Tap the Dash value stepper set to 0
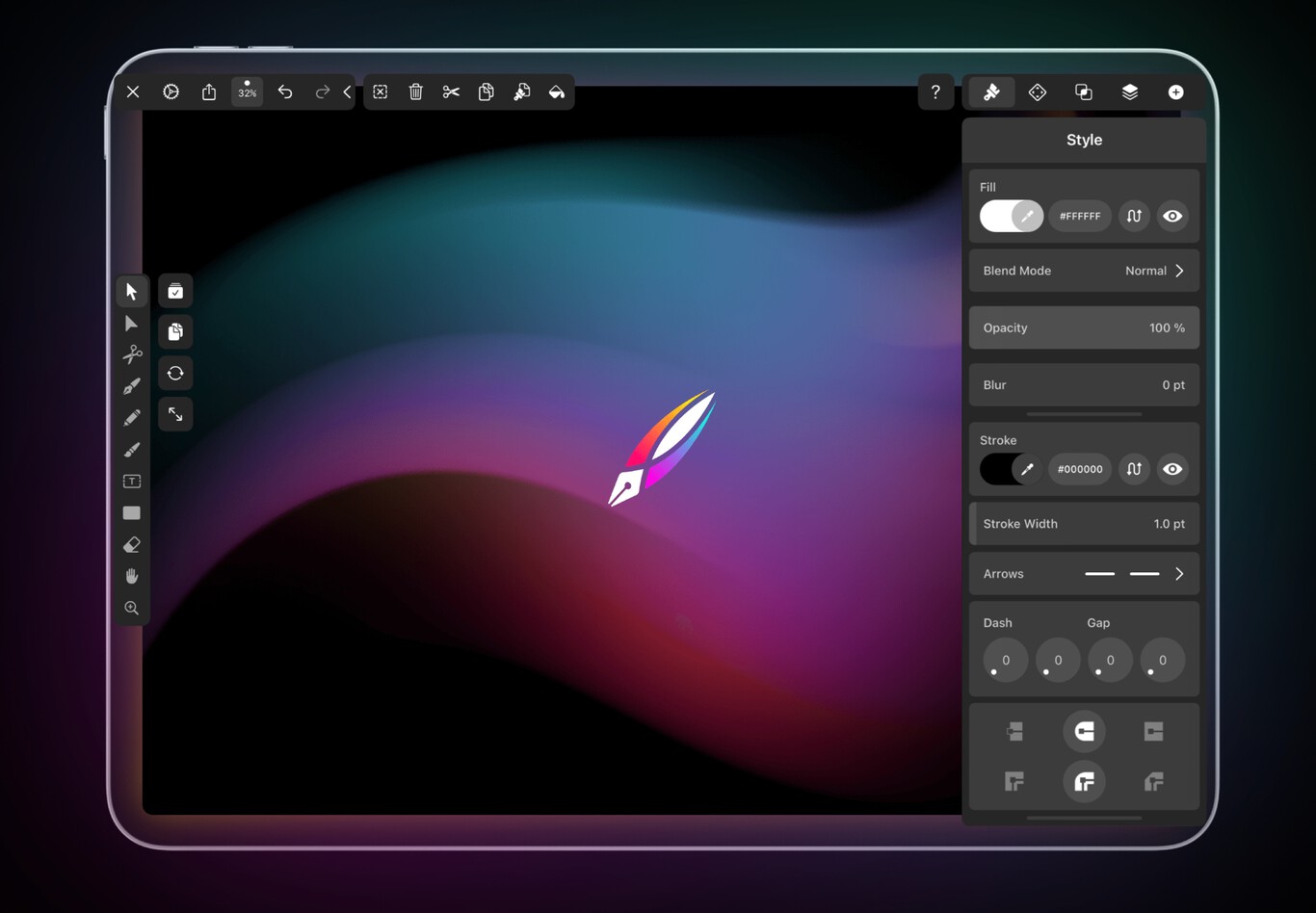The height and width of the screenshot is (913, 1316). tap(1005, 660)
